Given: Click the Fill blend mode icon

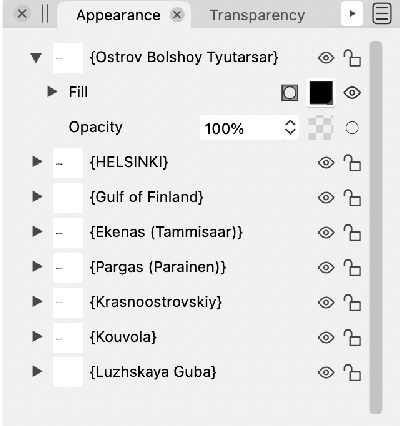Looking at the screenshot, I should click(x=289, y=92).
